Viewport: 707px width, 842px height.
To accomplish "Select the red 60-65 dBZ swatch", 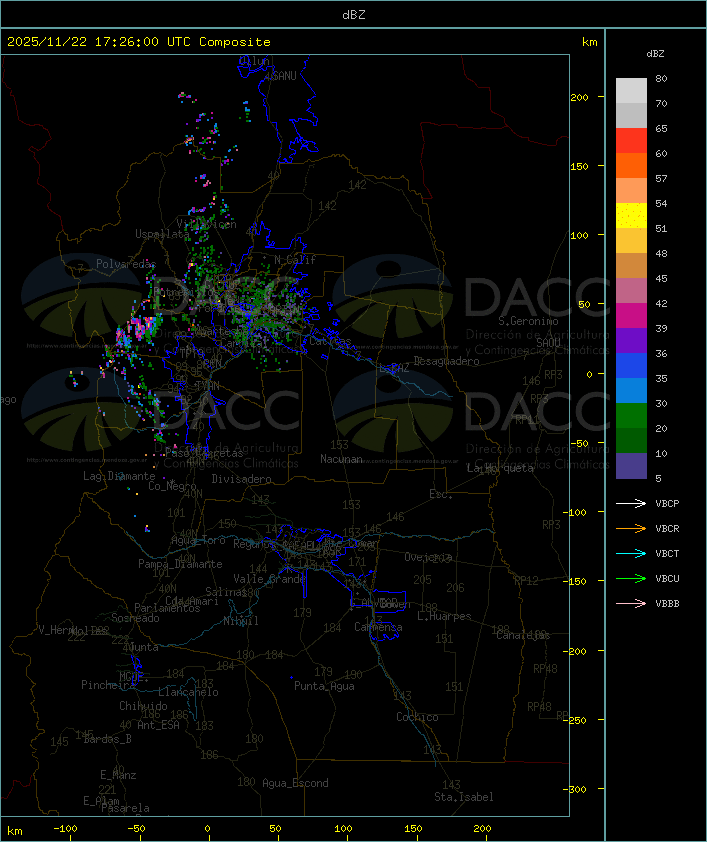I will (631, 140).
